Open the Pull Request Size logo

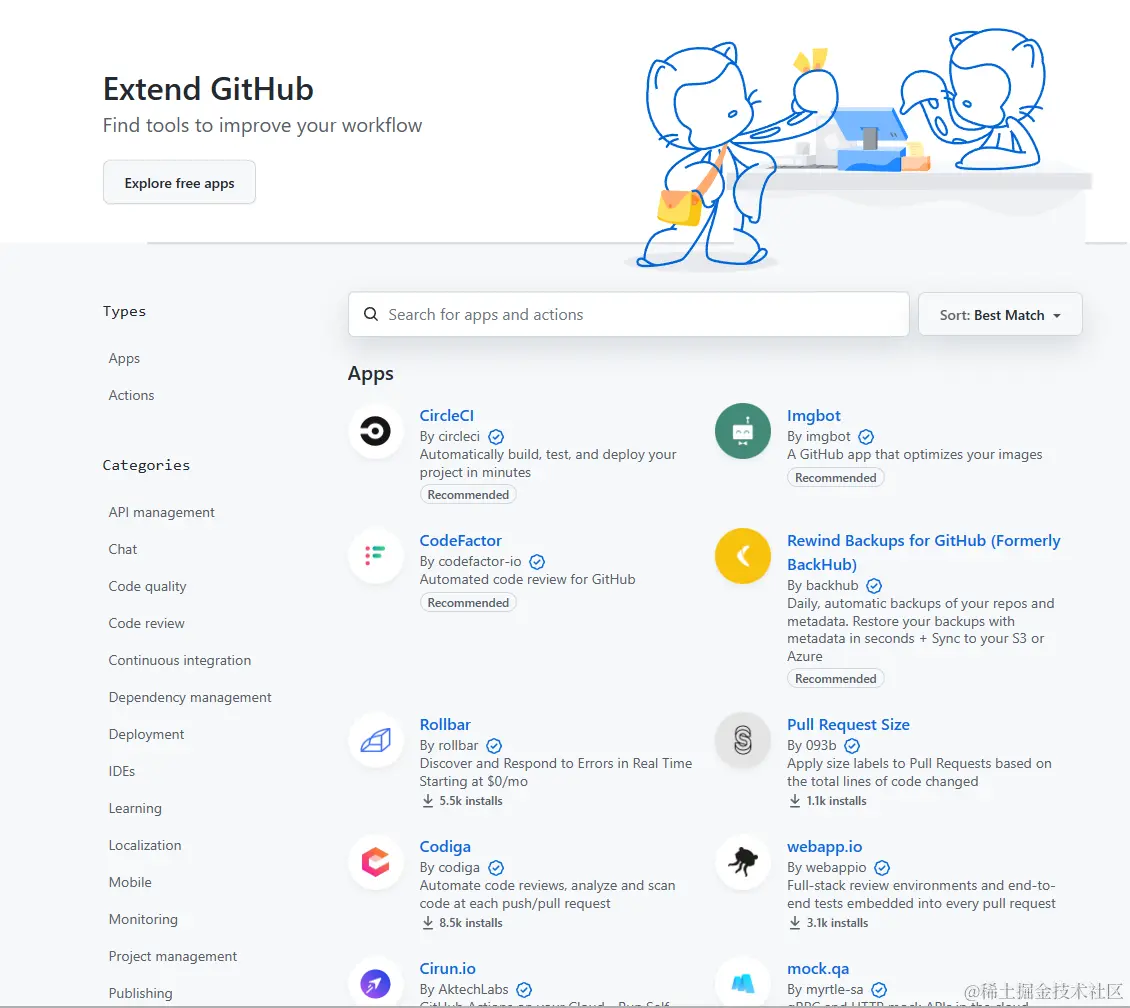(x=742, y=740)
